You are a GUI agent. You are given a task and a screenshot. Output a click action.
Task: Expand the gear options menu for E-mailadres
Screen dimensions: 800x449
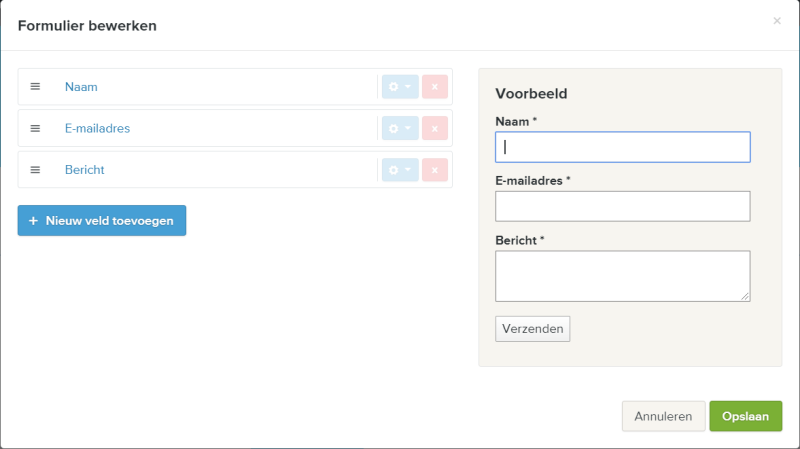click(400, 128)
